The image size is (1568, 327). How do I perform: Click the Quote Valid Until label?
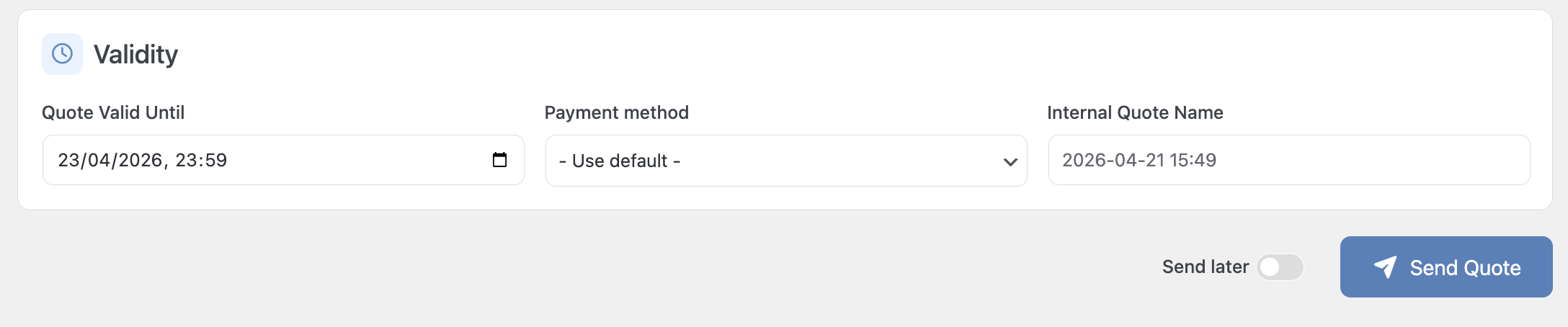113,112
